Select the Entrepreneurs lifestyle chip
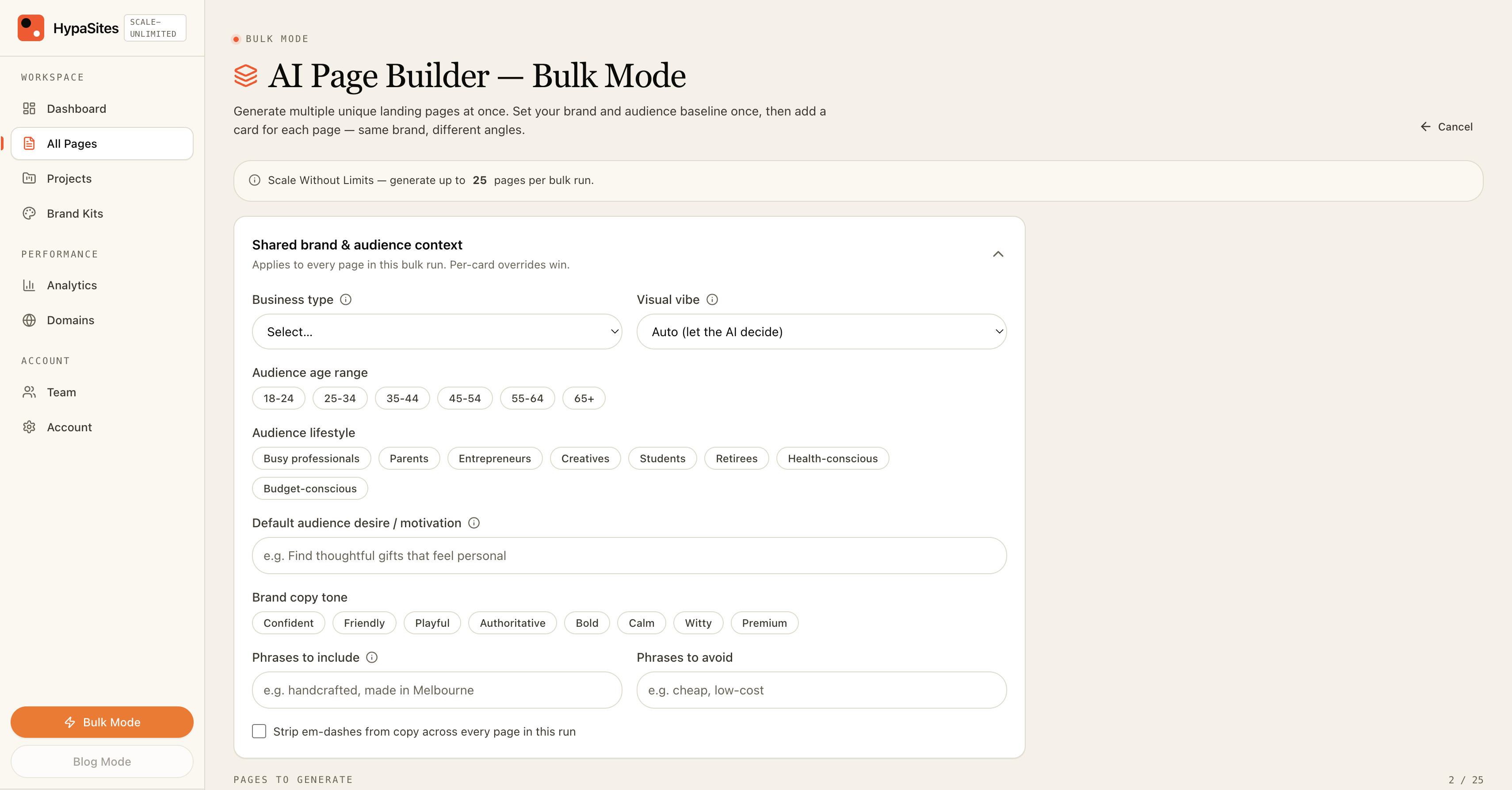Viewport: 1512px width, 790px height. (x=494, y=458)
